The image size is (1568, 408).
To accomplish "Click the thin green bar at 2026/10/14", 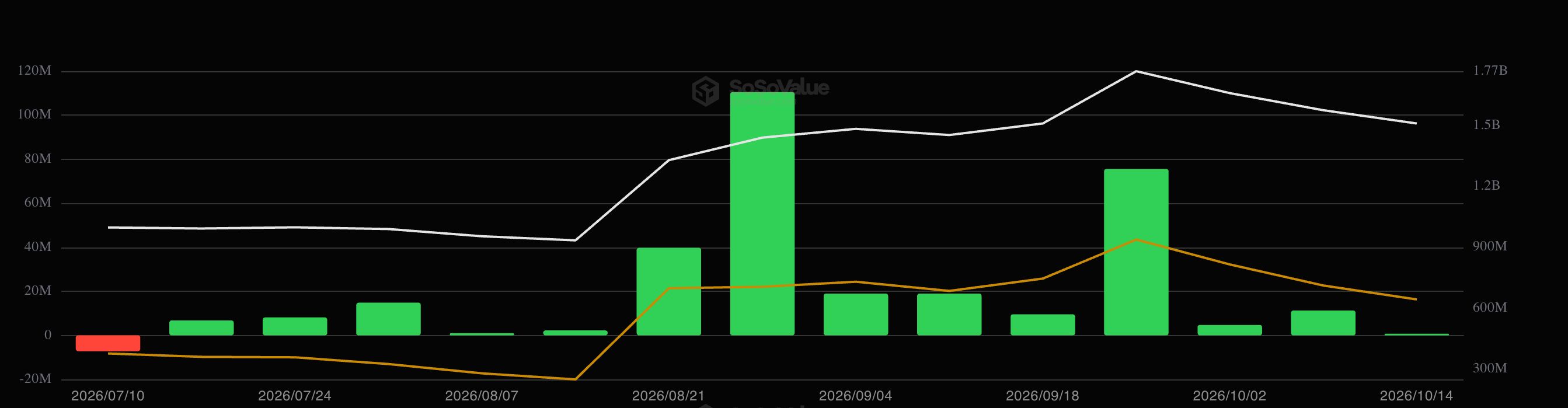I will click(1416, 334).
